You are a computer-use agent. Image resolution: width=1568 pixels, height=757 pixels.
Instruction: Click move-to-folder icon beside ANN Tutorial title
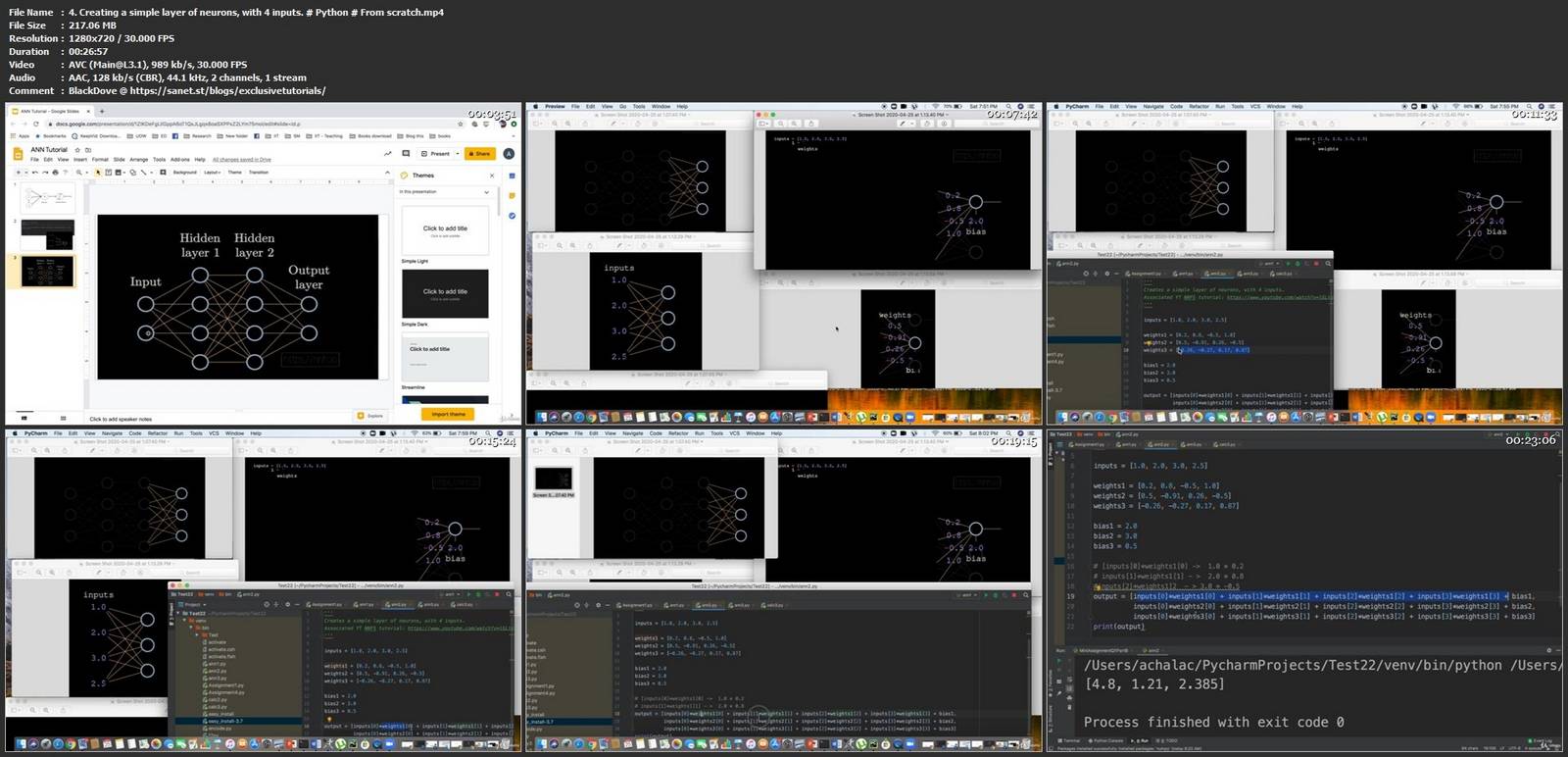tap(88, 150)
